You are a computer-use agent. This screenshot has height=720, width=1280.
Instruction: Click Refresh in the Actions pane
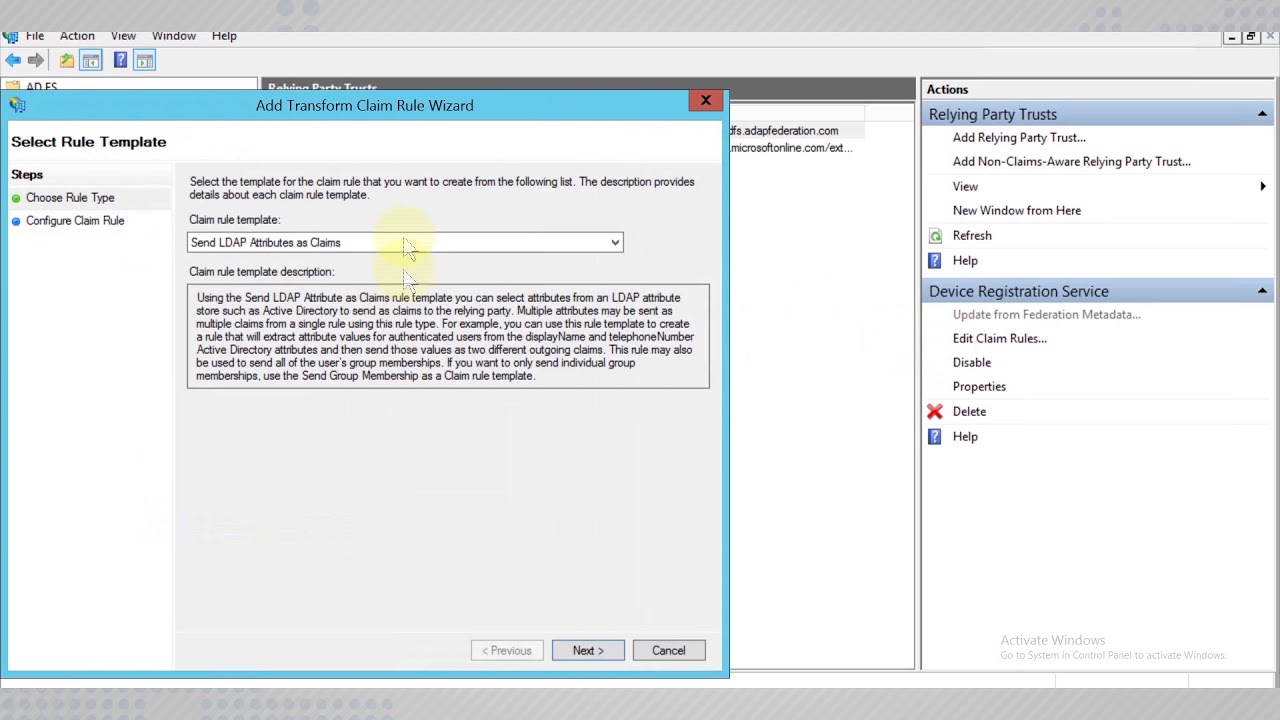(x=971, y=236)
